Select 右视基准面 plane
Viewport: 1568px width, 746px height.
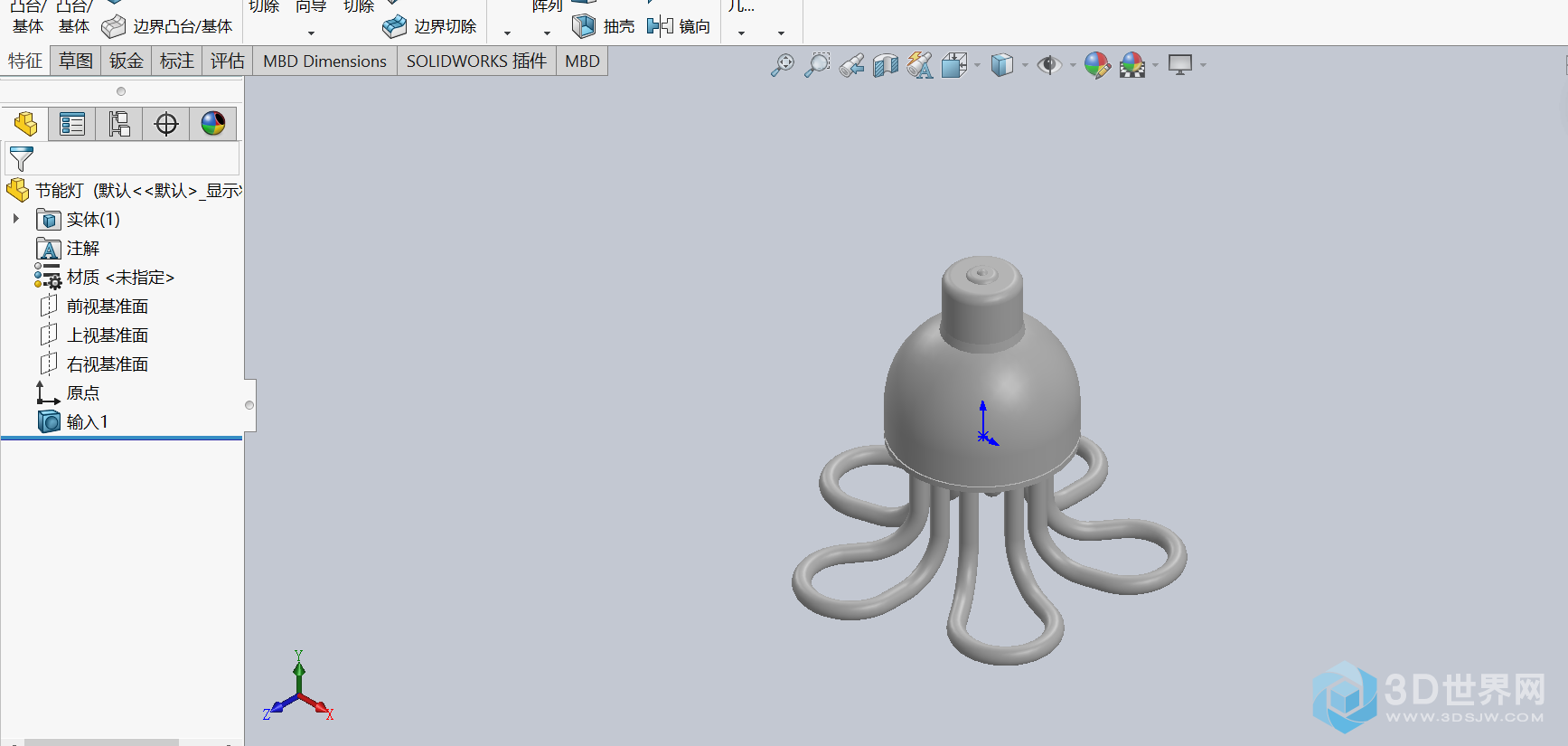pos(94,364)
